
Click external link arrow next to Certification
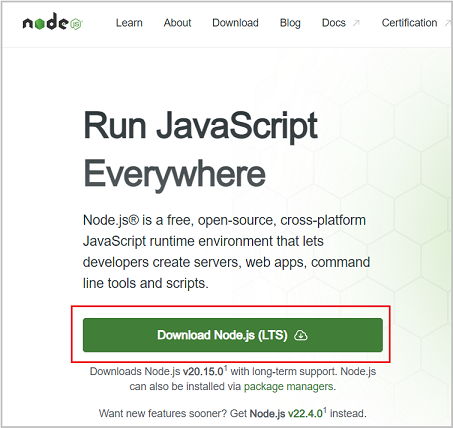448,23
